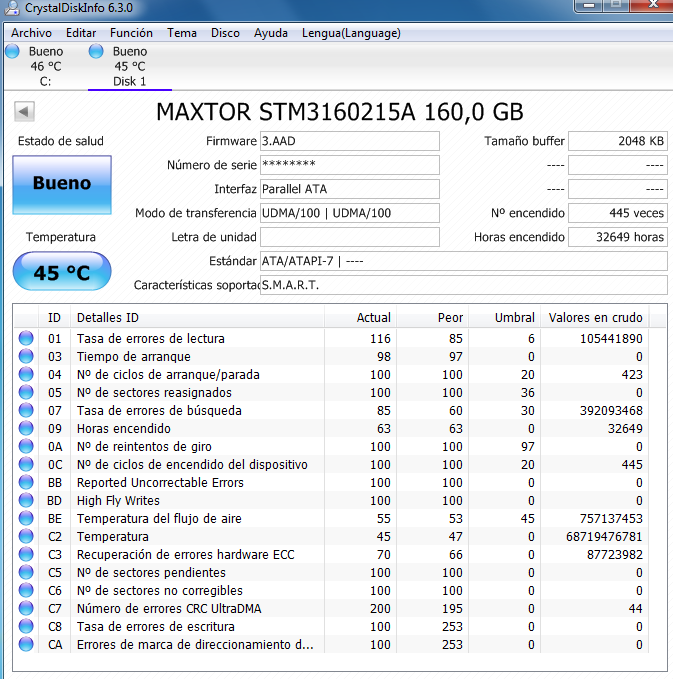Open the Lengua(Language) menu
The height and width of the screenshot is (679, 673).
pyautogui.click(x=351, y=33)
